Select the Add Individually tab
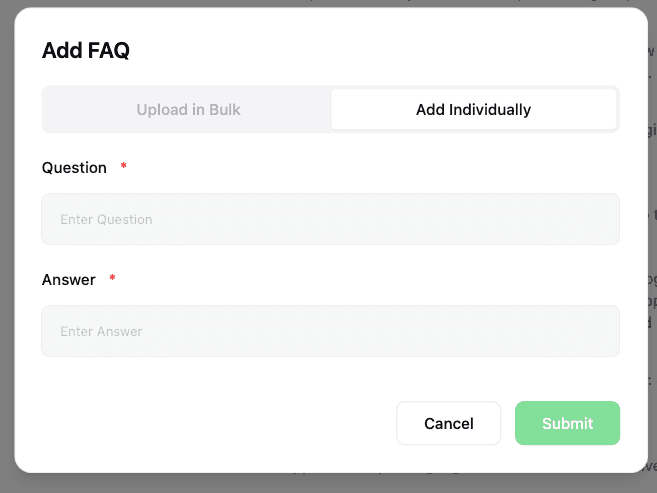Screen dimensions: 657x493 pyautogui.click(x=473, y=110)
